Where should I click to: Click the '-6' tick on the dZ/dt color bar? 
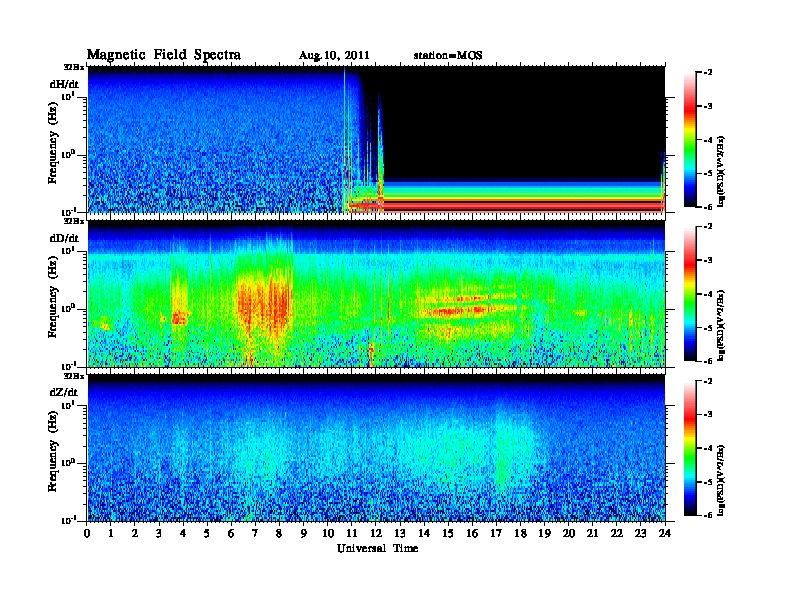[x=708, y=515]
